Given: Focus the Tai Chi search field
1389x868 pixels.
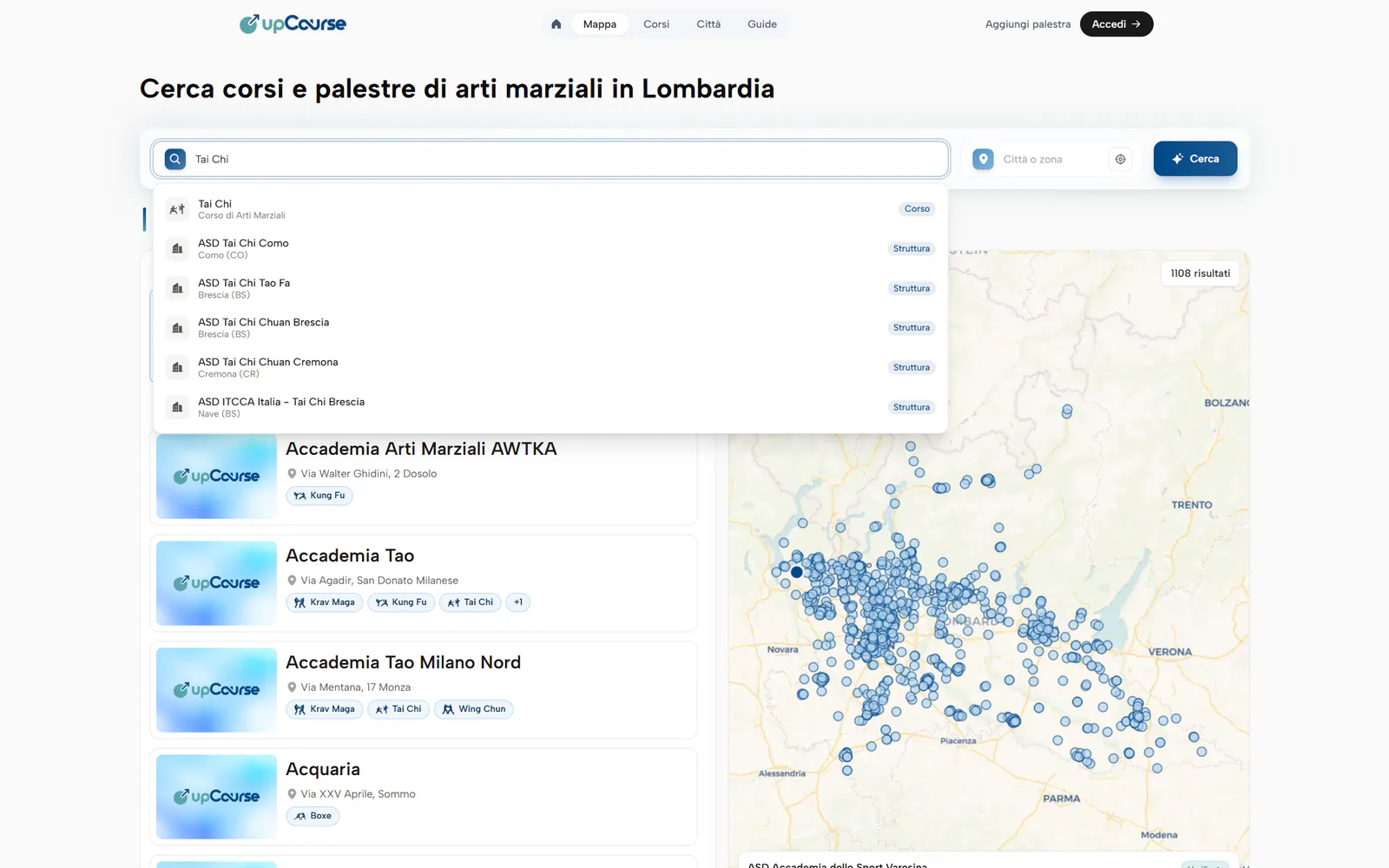Looking at the screenshot, I should click(550, 159).
